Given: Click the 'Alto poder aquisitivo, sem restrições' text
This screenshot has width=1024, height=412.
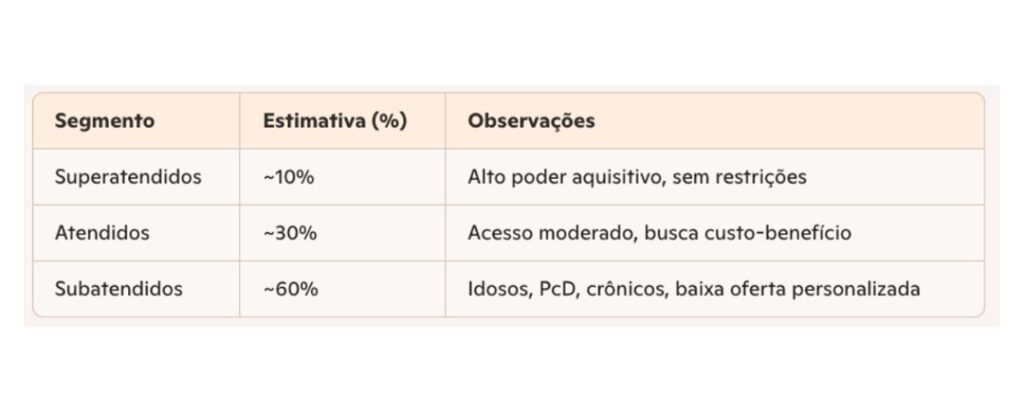Looking at the screenshot, I should 637,178.
